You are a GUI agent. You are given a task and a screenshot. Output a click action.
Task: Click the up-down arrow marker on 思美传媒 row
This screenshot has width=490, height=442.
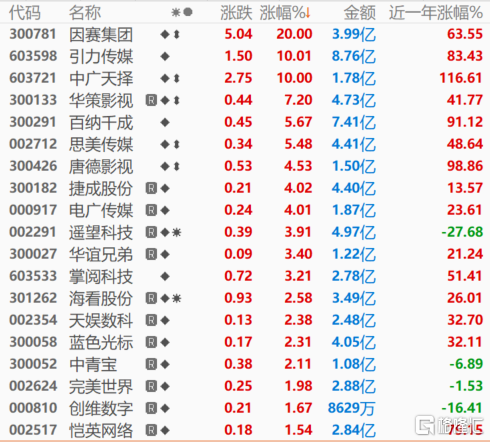[177, 144]
